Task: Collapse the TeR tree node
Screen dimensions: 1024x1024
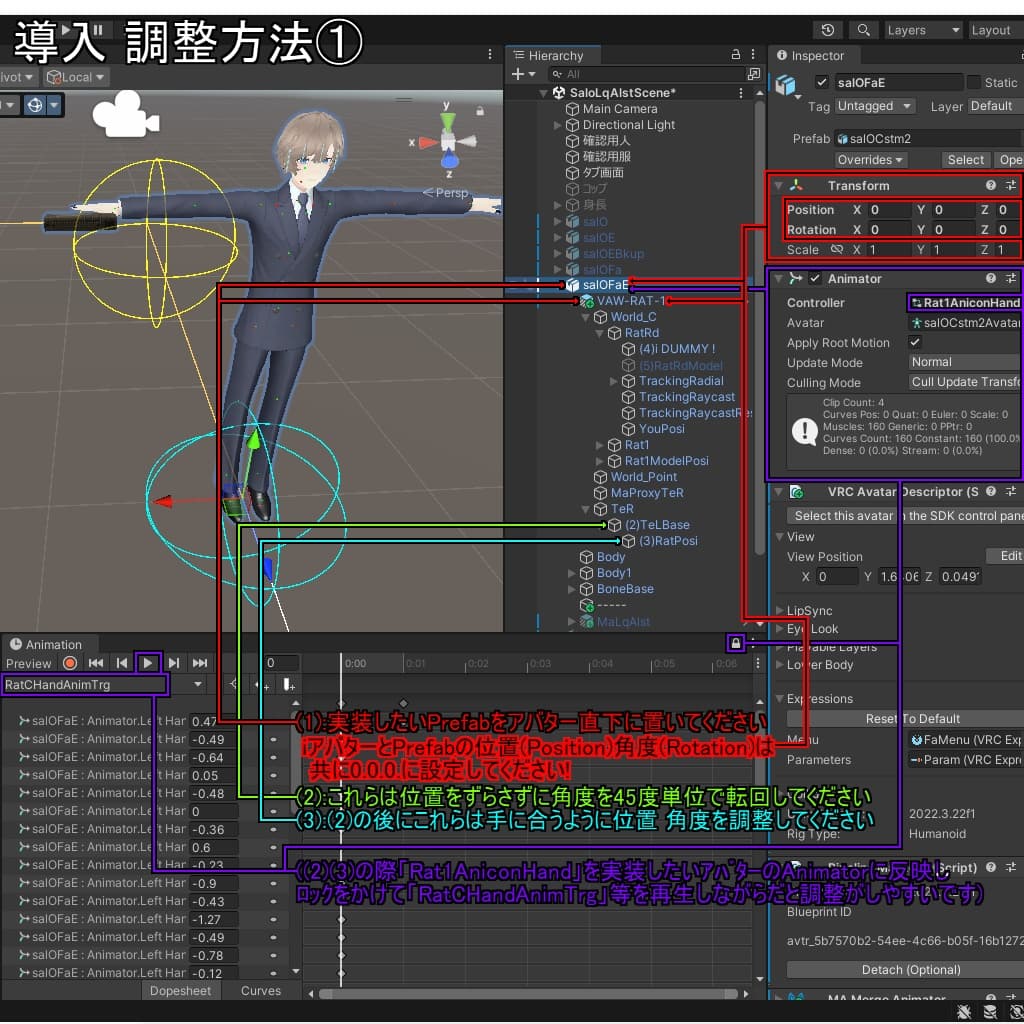Action: pyautogui.click(x=586, y=509)
